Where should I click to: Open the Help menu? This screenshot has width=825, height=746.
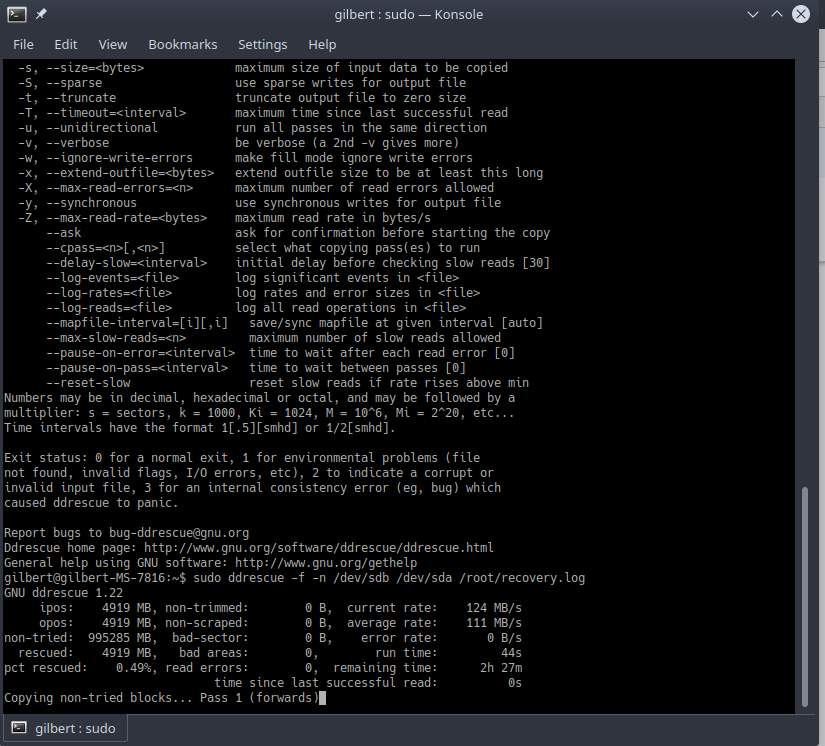tap(322, 45)
